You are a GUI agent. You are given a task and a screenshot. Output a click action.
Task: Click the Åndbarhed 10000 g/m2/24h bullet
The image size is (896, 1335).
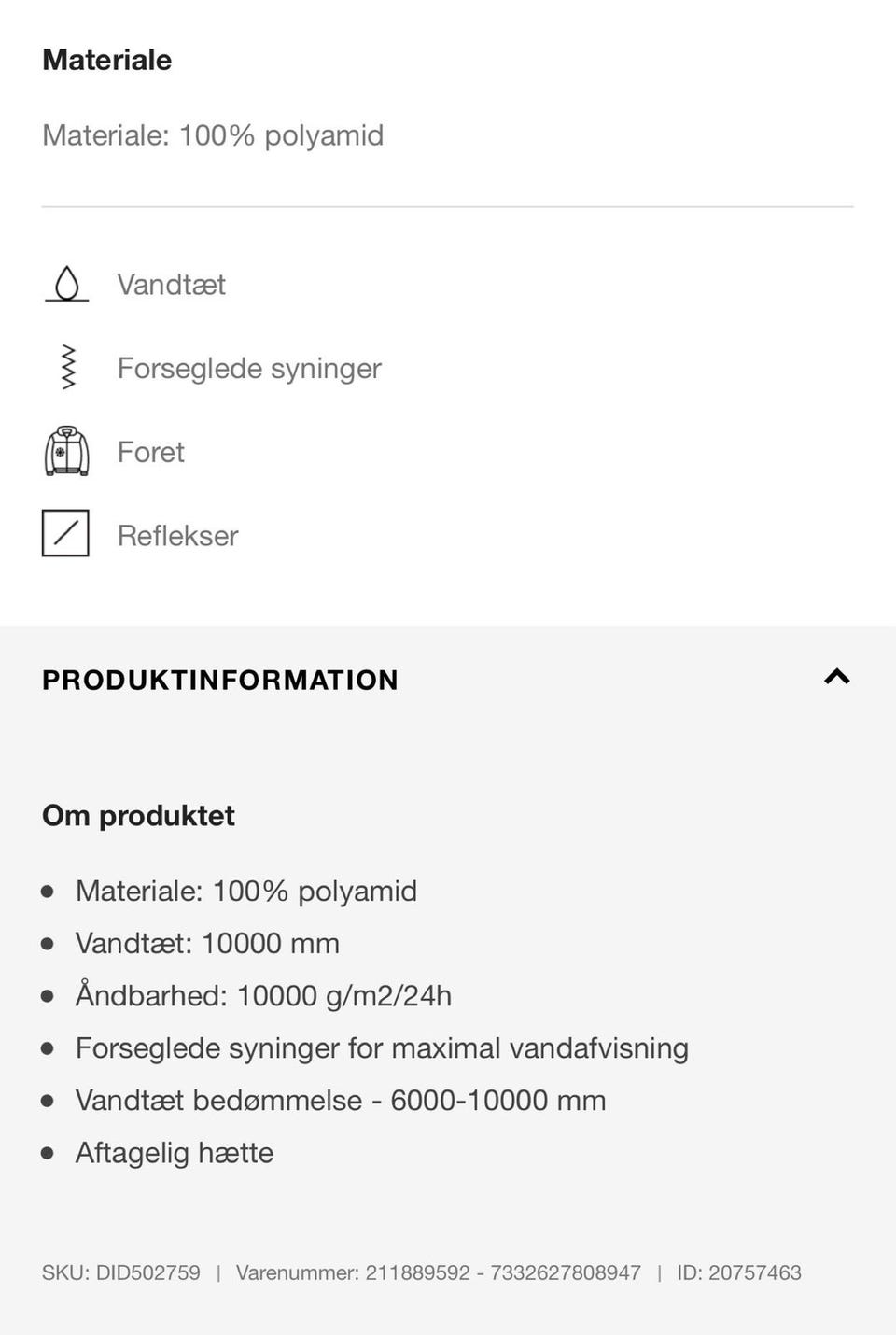tap(263, 995)
